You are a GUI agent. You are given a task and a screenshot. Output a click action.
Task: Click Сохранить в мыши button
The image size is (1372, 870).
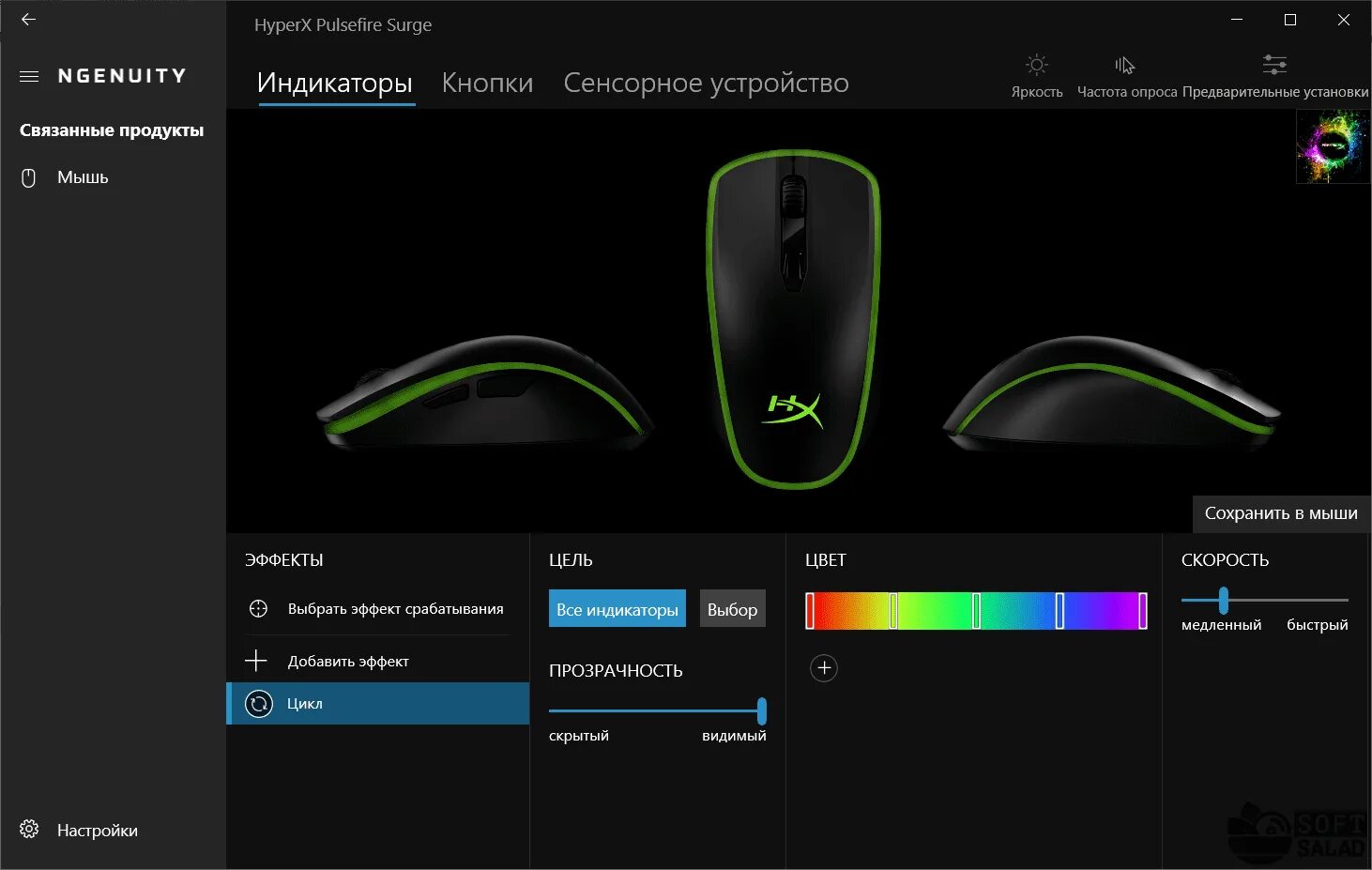coord(1281,513)
